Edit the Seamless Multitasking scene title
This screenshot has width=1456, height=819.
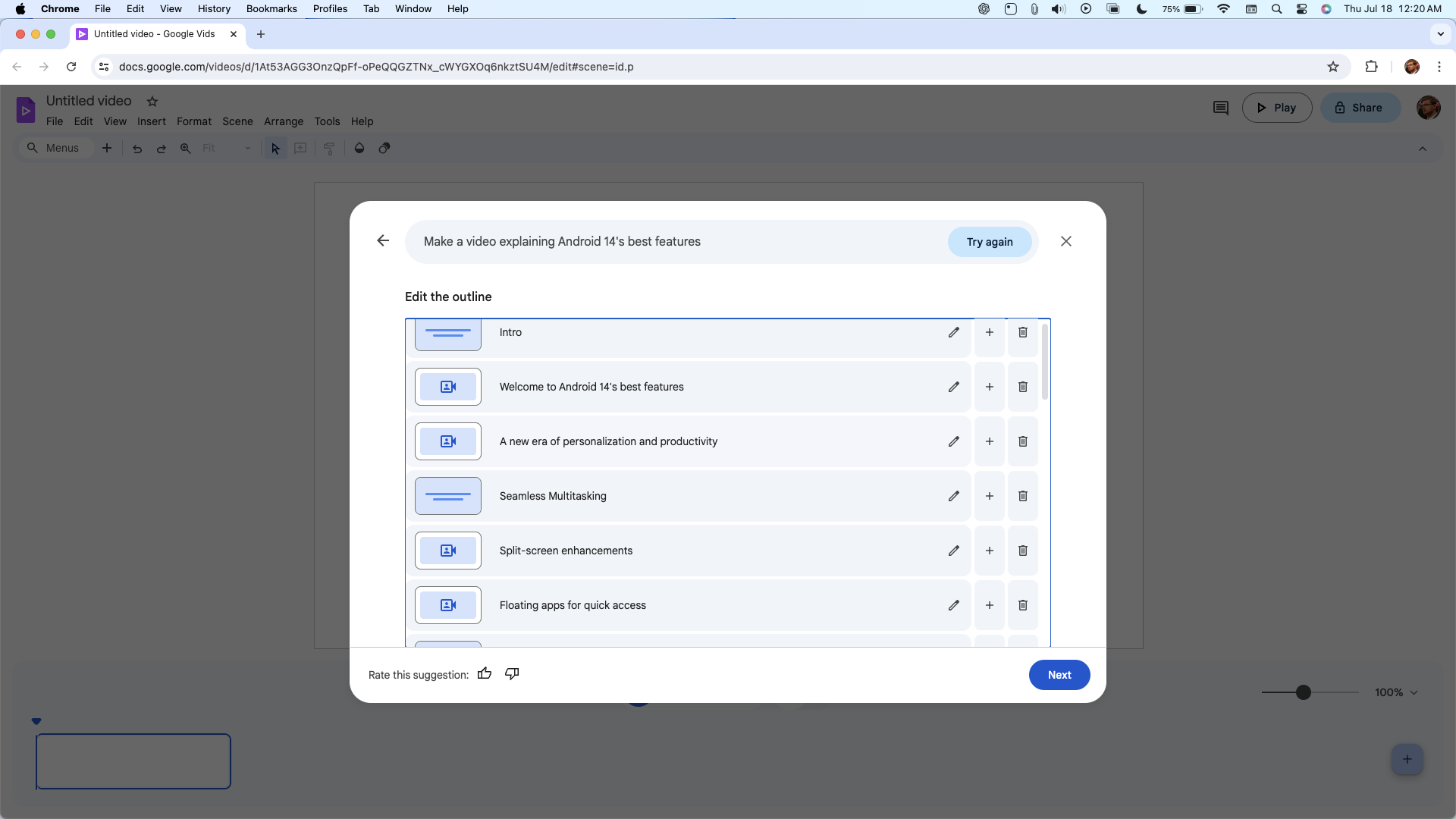point(954,496)
